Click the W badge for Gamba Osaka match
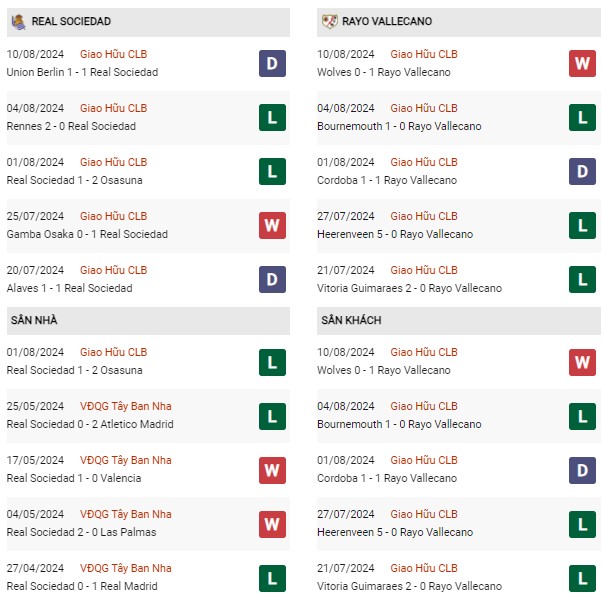The height and width of the screenshot is (597, 602). point(272,225)
